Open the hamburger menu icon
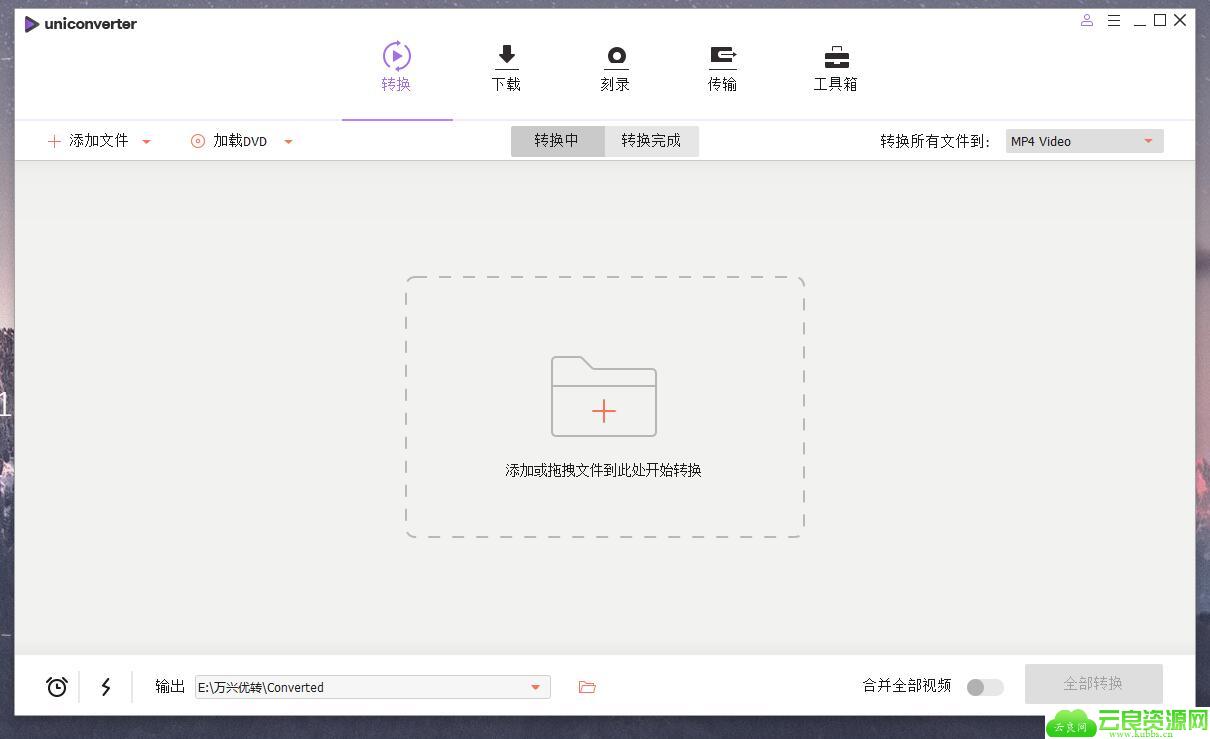The height and width of the screenshot is (739, 1210). tap(1114, 21)
